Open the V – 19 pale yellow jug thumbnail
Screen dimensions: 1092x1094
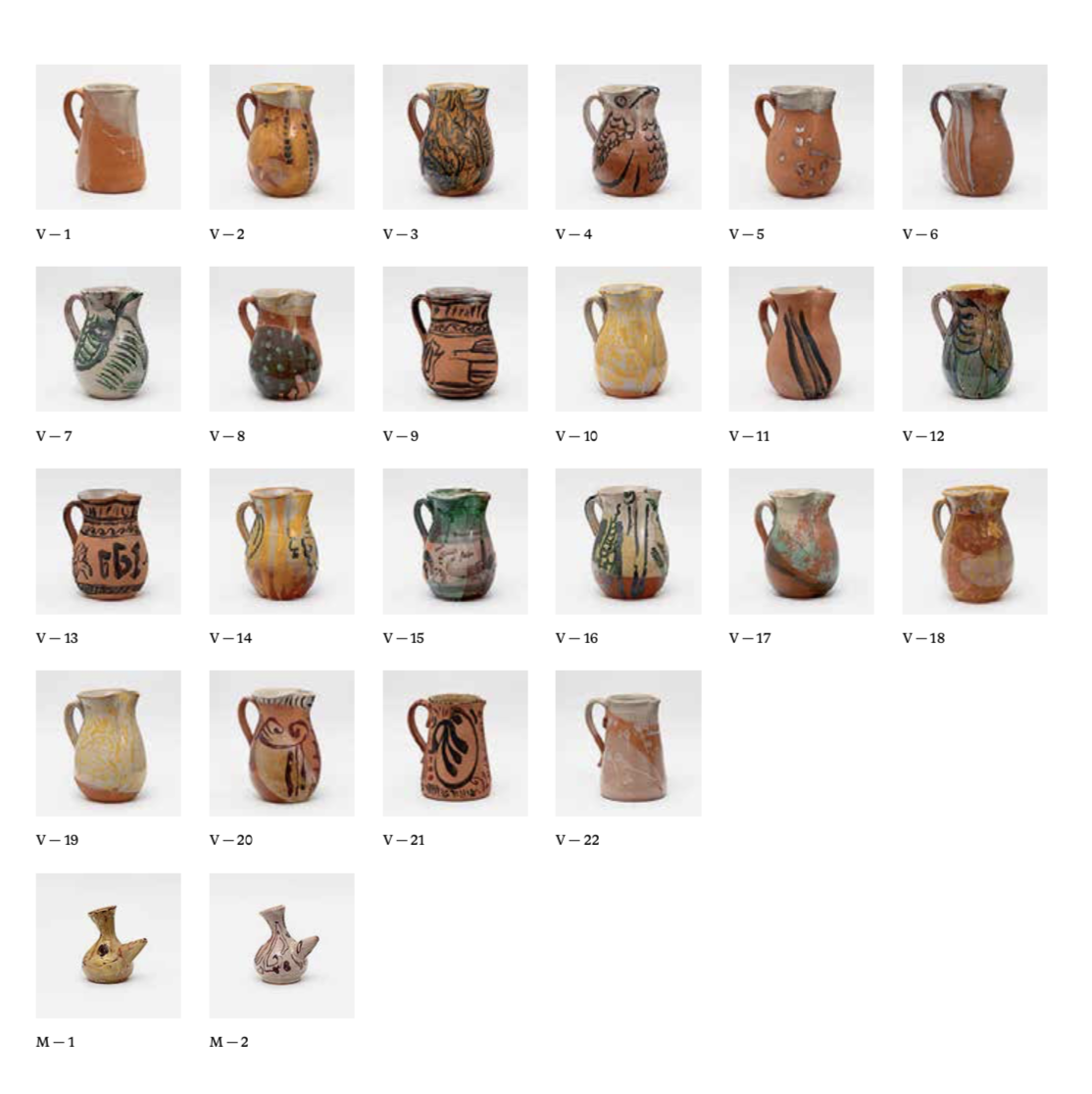coord(108,743)
